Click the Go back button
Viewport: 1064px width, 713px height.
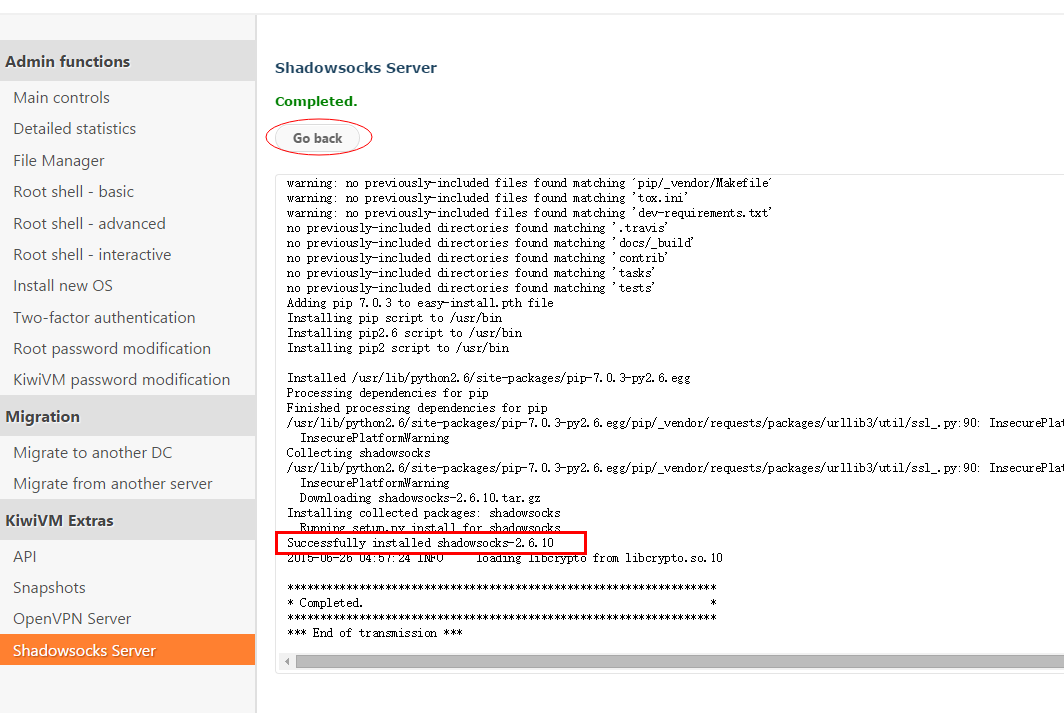(318, 138)
